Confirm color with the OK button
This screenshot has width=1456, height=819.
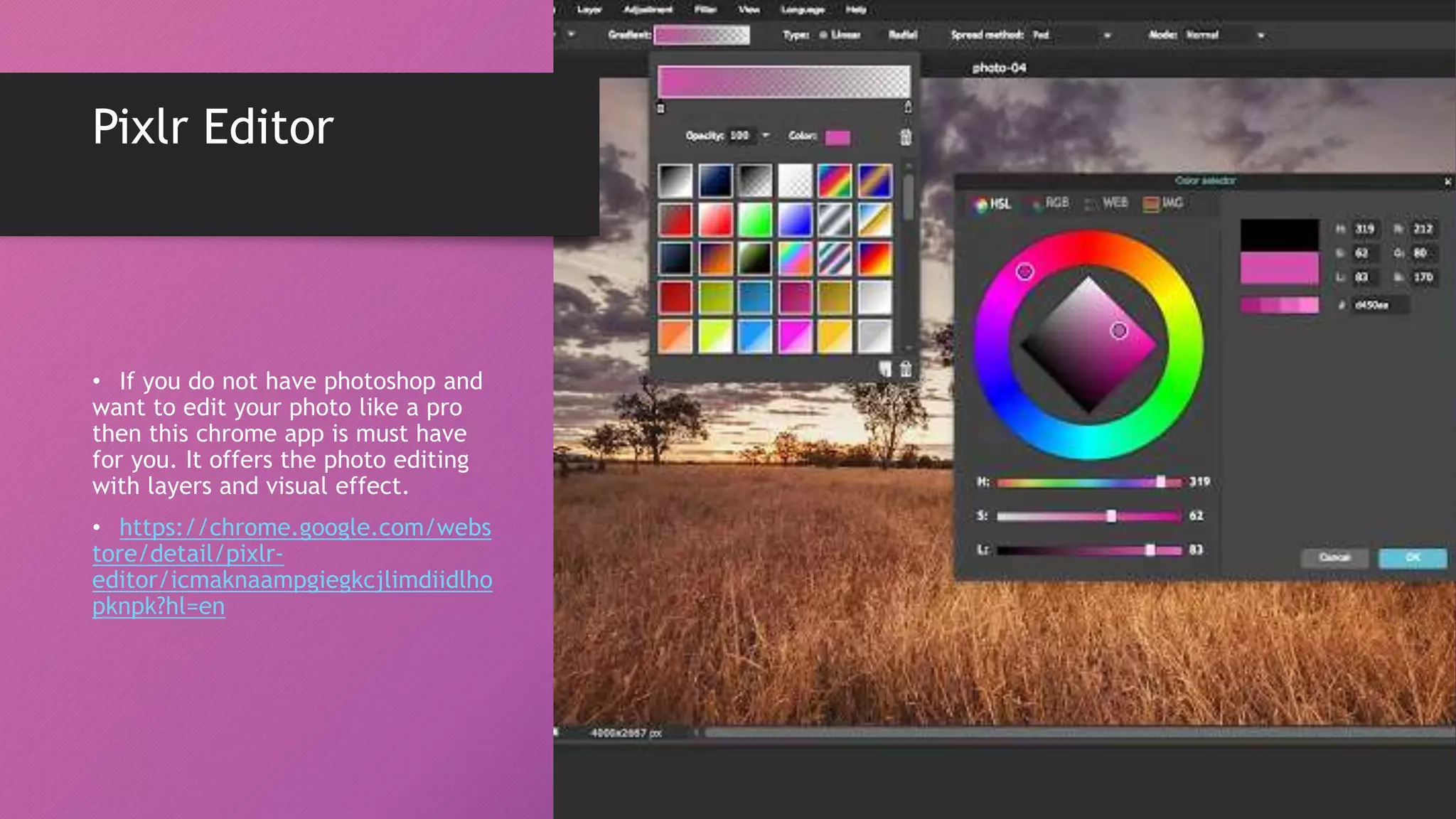pyautogui.click(x=1413, y=557)
